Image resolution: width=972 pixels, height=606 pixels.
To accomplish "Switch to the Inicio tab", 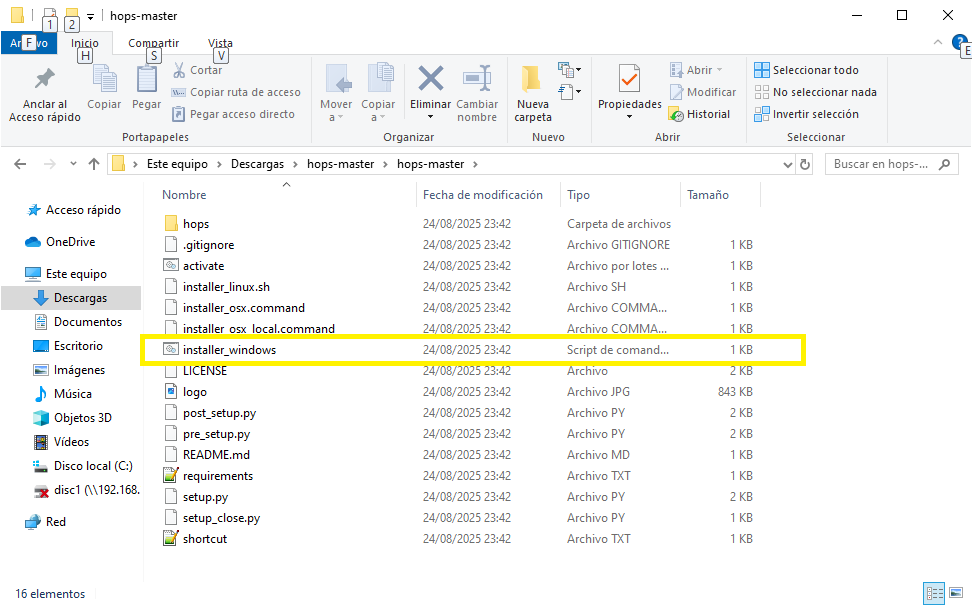I will [x=84, y=43].
